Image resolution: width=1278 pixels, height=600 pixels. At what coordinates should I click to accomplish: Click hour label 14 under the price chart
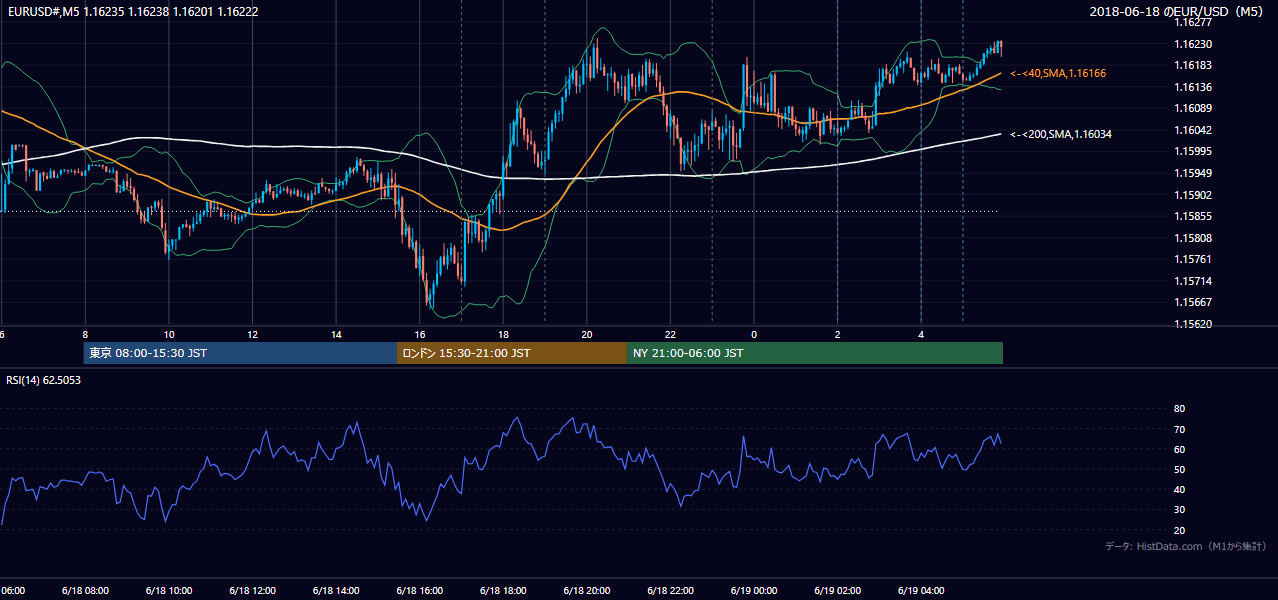coord(337,334)
